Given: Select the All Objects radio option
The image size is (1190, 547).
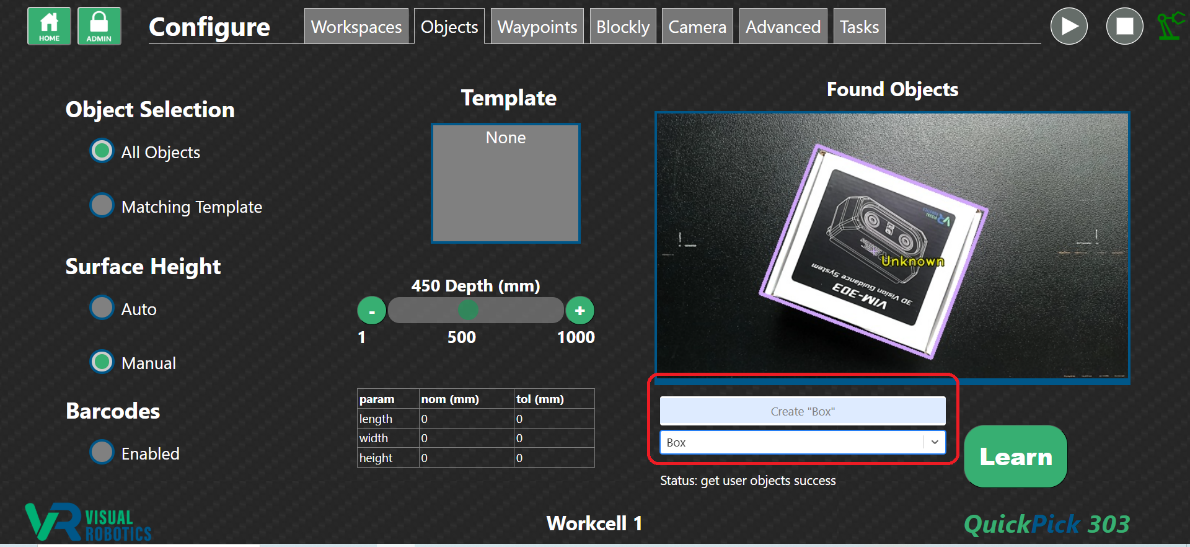Looking at the screenshot, I should coord(102,151).
